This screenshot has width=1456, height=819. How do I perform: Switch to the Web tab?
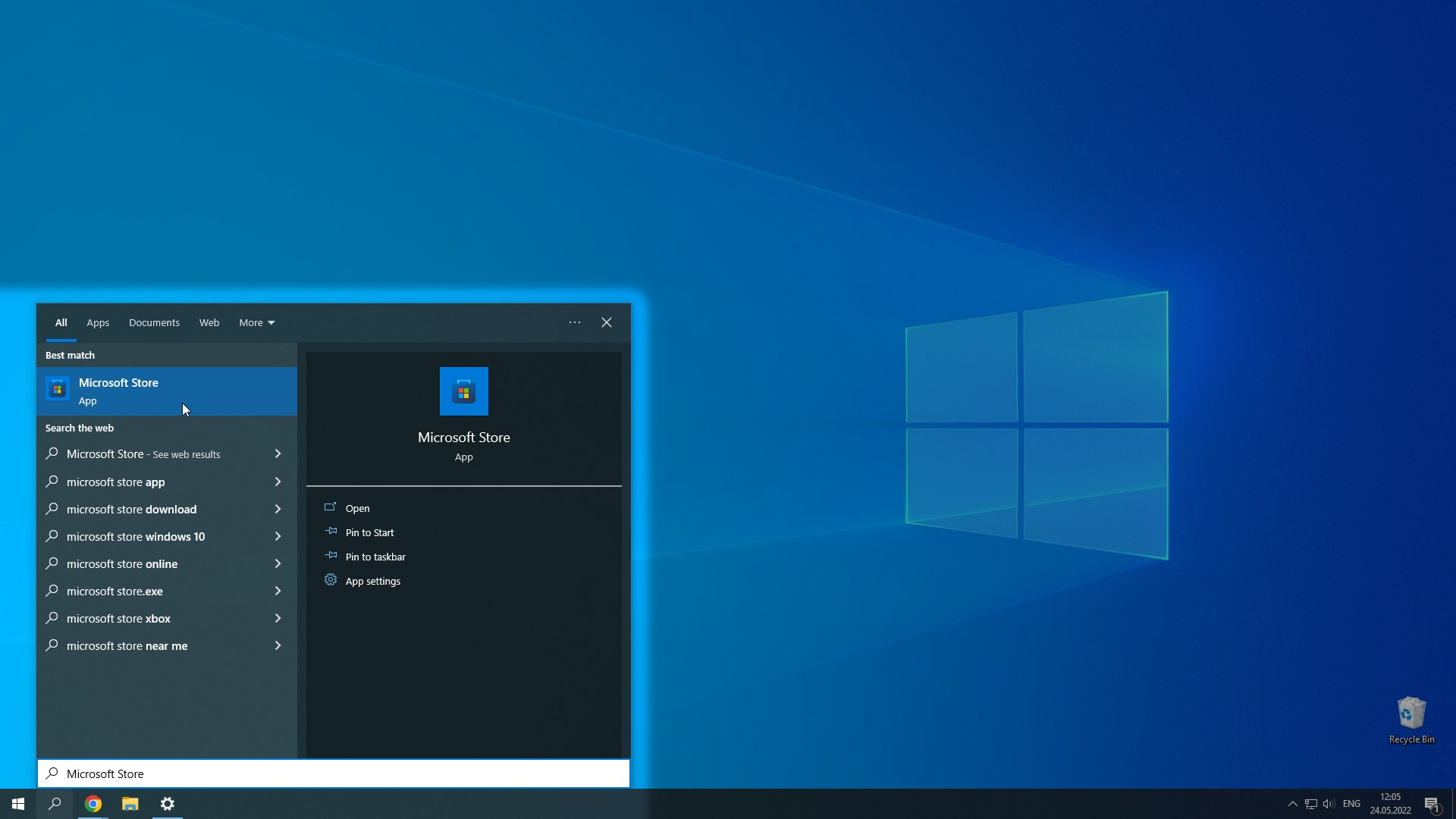[209, 322]
